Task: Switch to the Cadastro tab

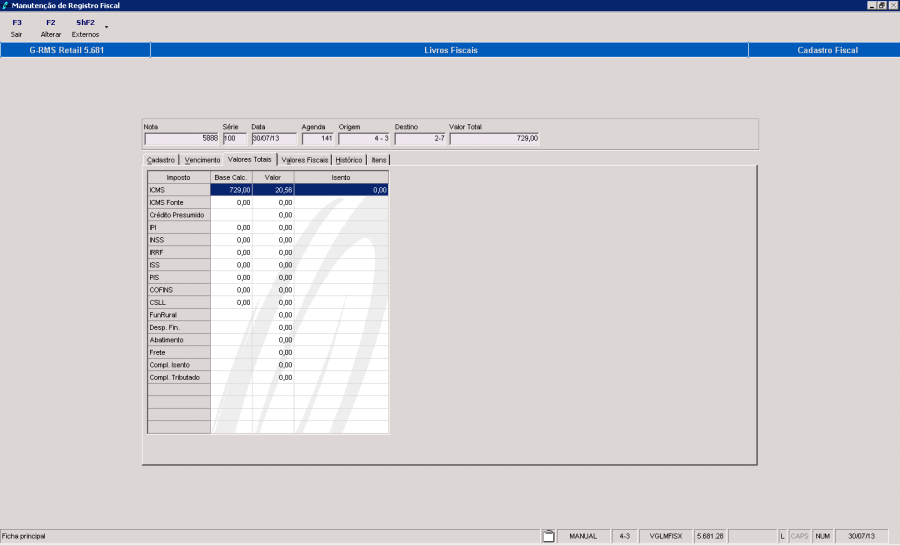Action: click(161, 160)
